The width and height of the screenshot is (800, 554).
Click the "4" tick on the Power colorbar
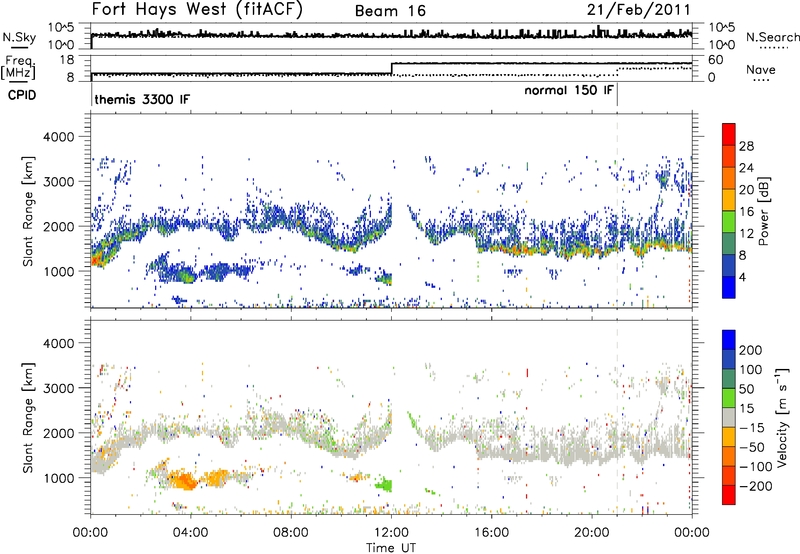tap(742, 277)
